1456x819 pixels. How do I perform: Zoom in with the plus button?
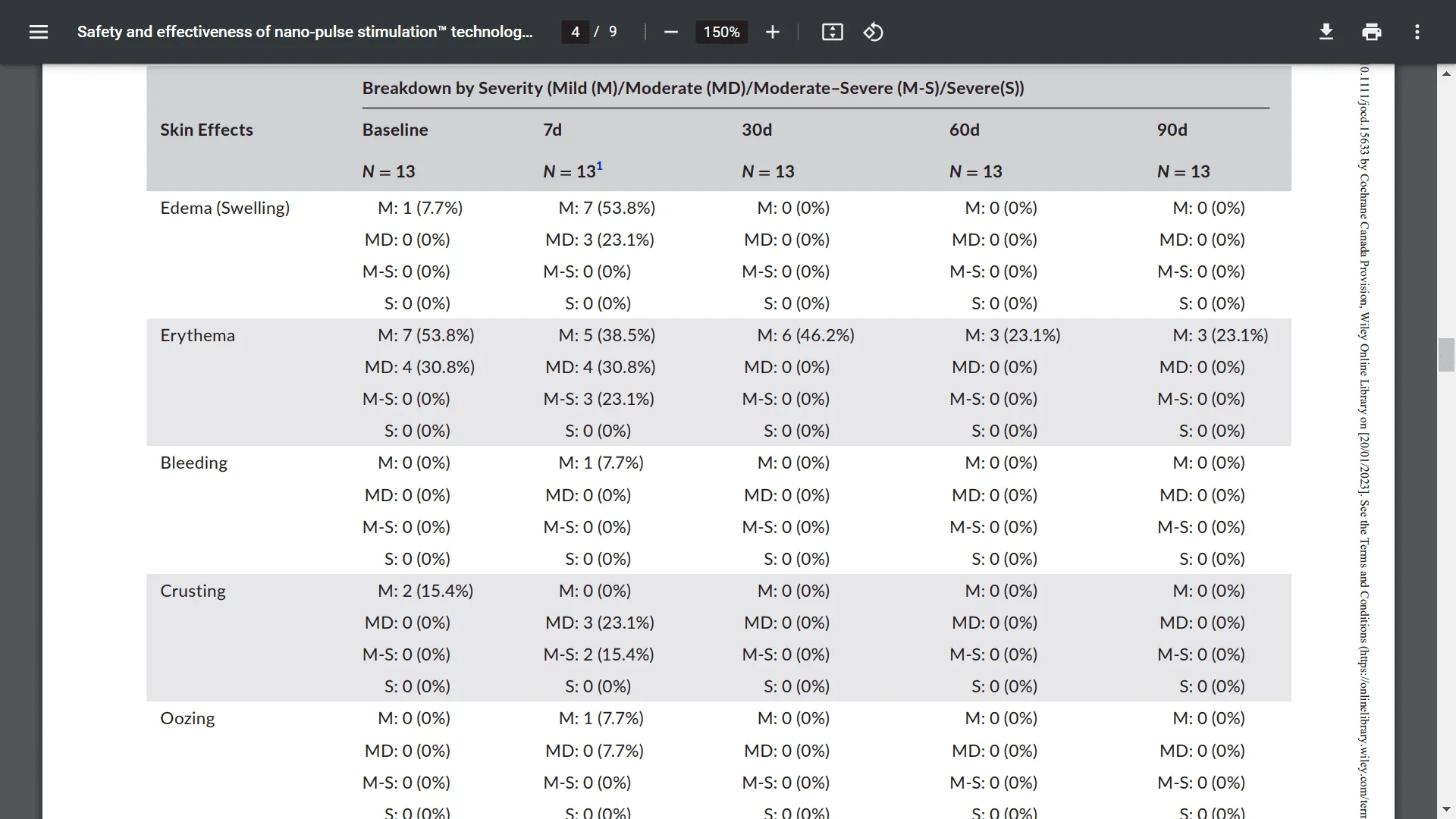click(772, 32)
